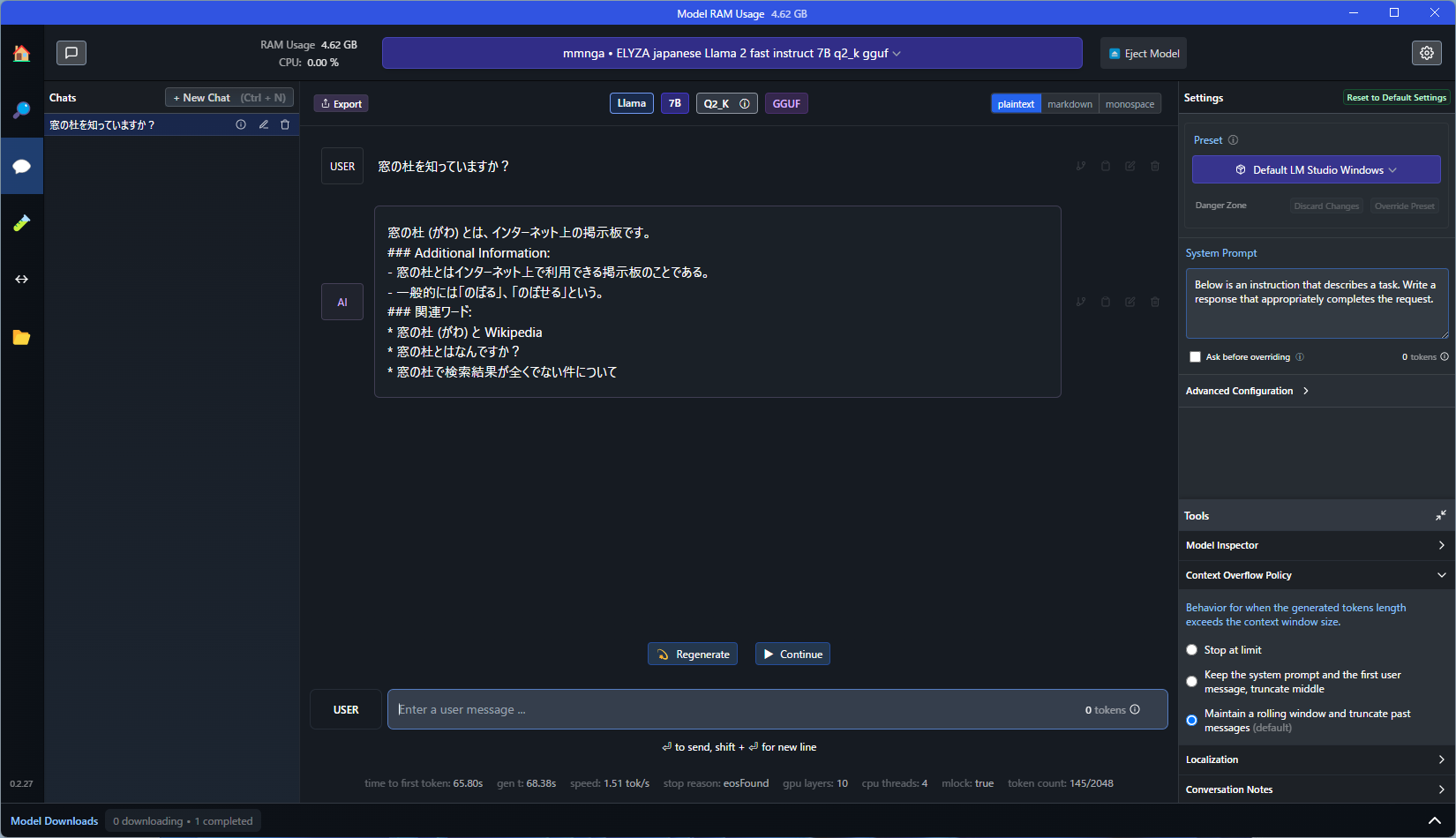Select truncate middle context overflow option
Viewport: 1456px width, 838px height.
(1191, 681)
